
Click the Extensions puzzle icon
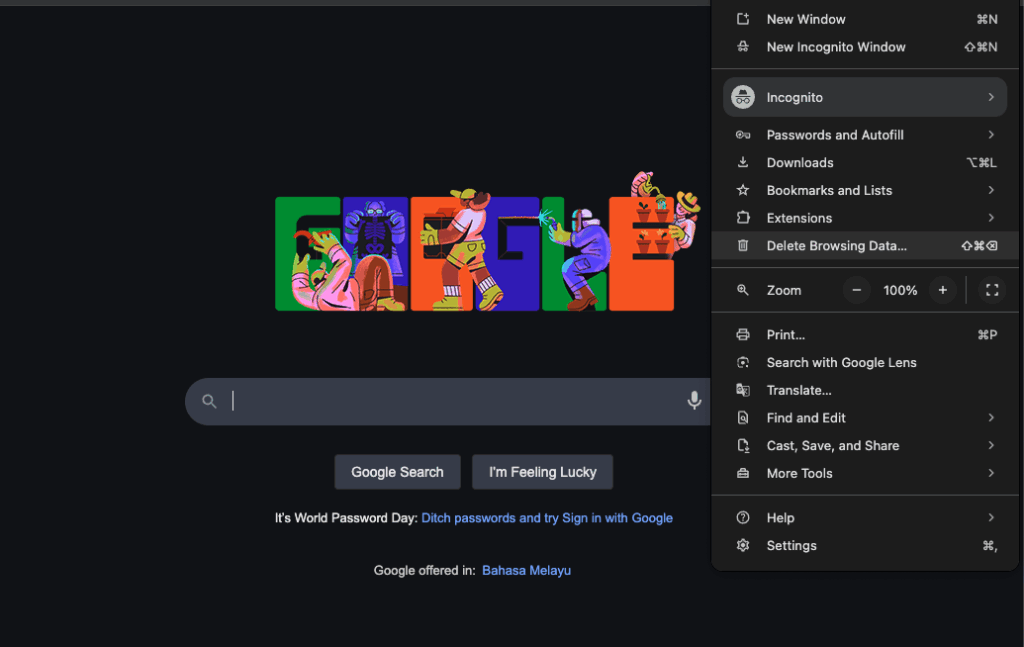click(x=743, y=218)
